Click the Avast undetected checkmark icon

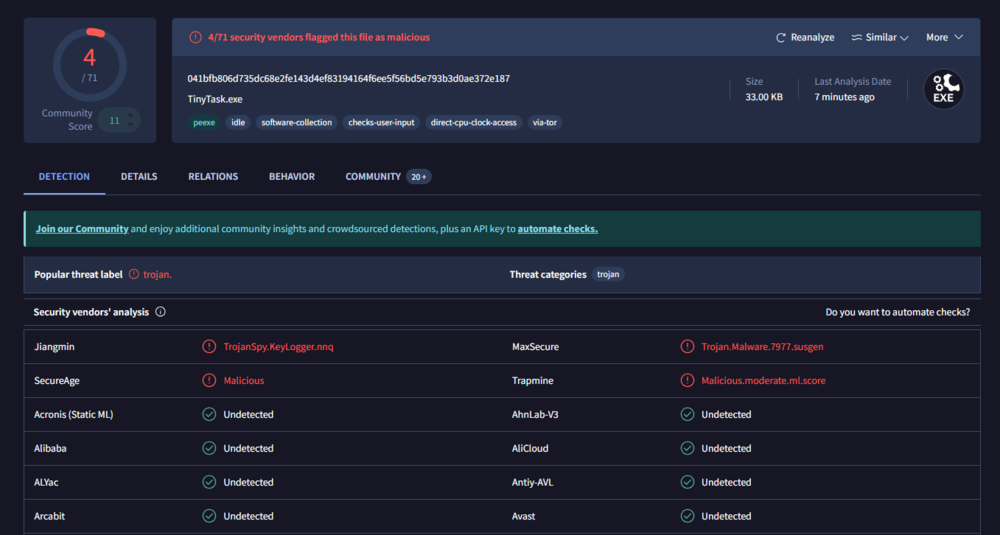pyautogui.click(x=687, y=516)
